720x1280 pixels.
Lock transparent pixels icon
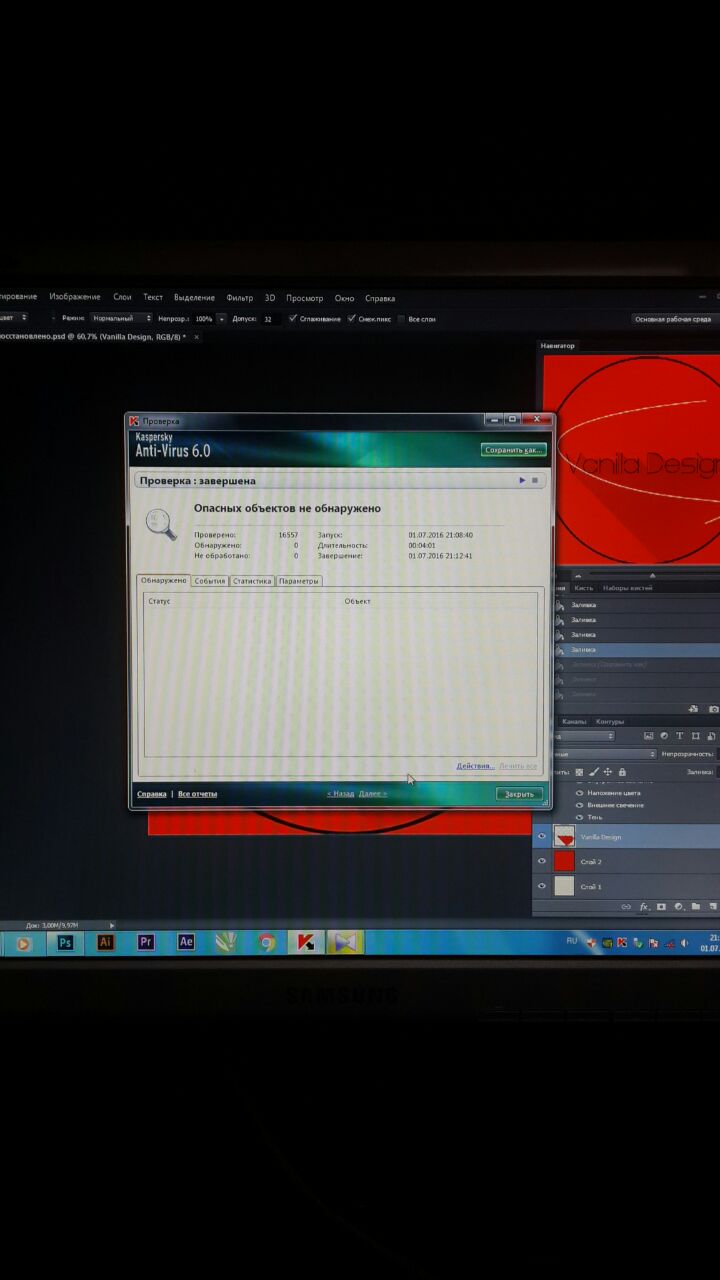[x=579, y=772]
